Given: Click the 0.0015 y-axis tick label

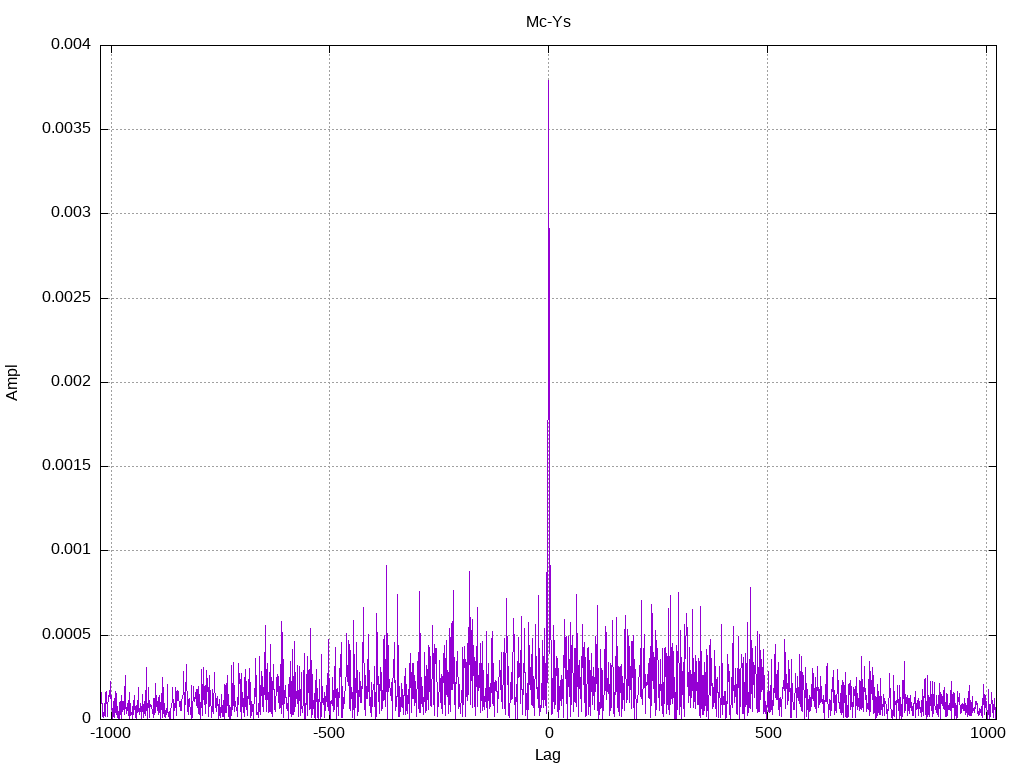Looking at the screenshot, I should [x=66, y=466].
